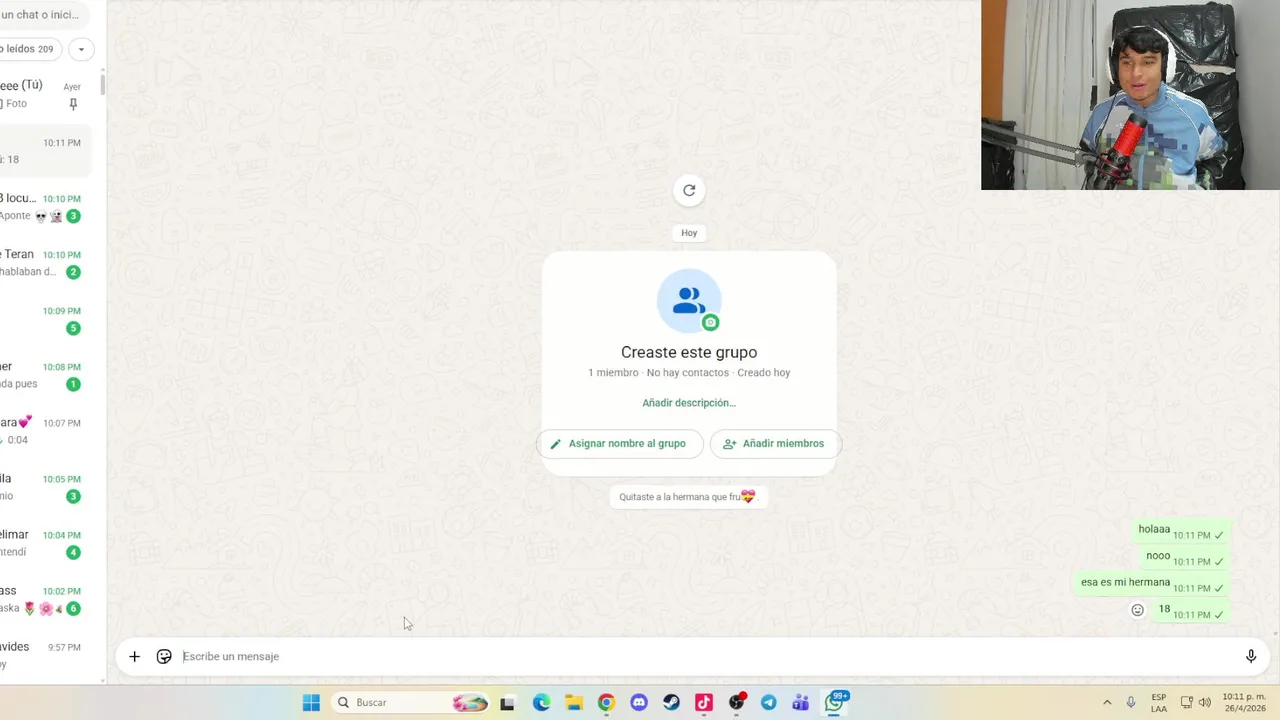Viewport: 1280px width, 720px height.
Task: Click the attach plus icon
Action: (134, 657)
